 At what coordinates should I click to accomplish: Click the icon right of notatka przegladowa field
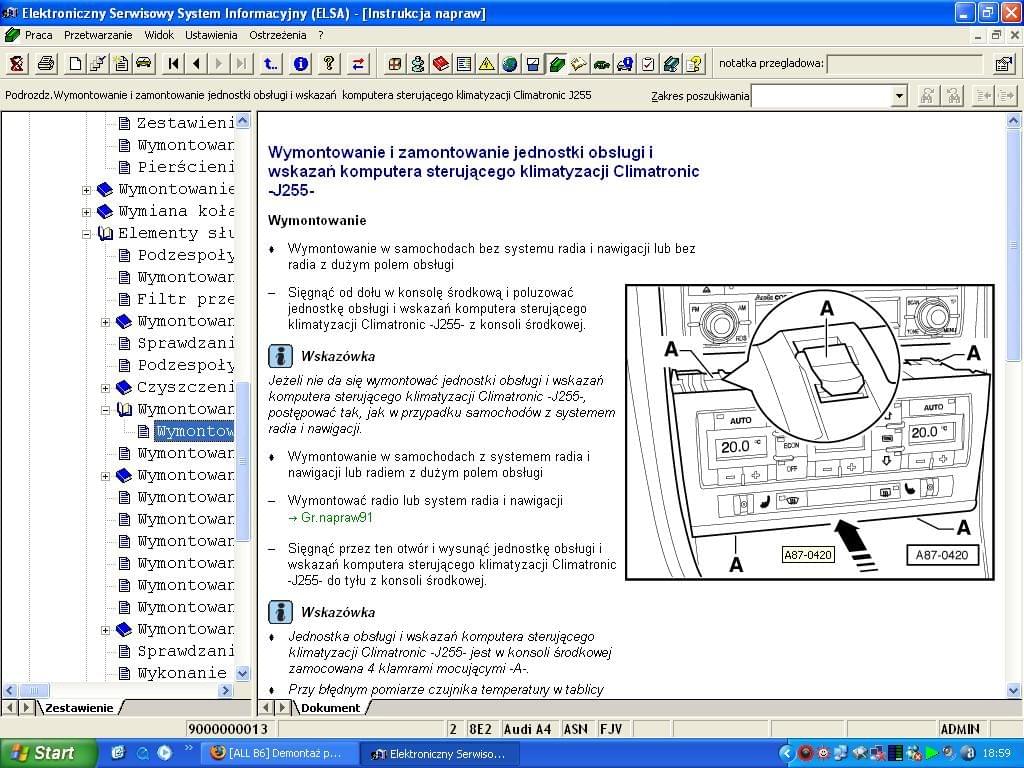pos(1002,63)
